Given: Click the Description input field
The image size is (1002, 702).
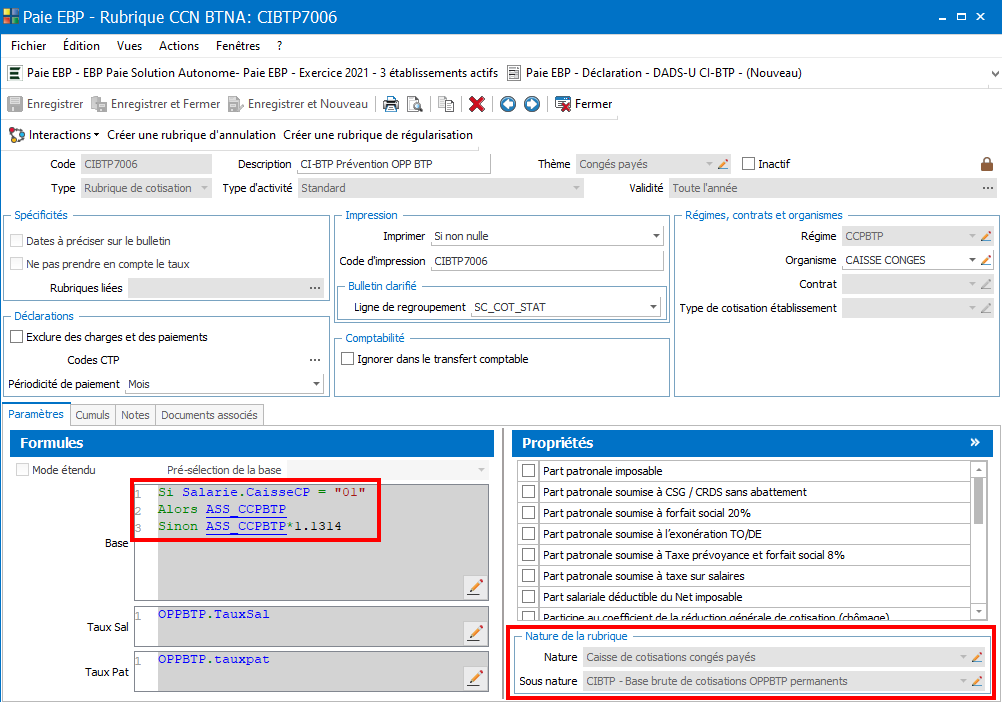Looking at the screenshot, I should click(x=394, y=164).
